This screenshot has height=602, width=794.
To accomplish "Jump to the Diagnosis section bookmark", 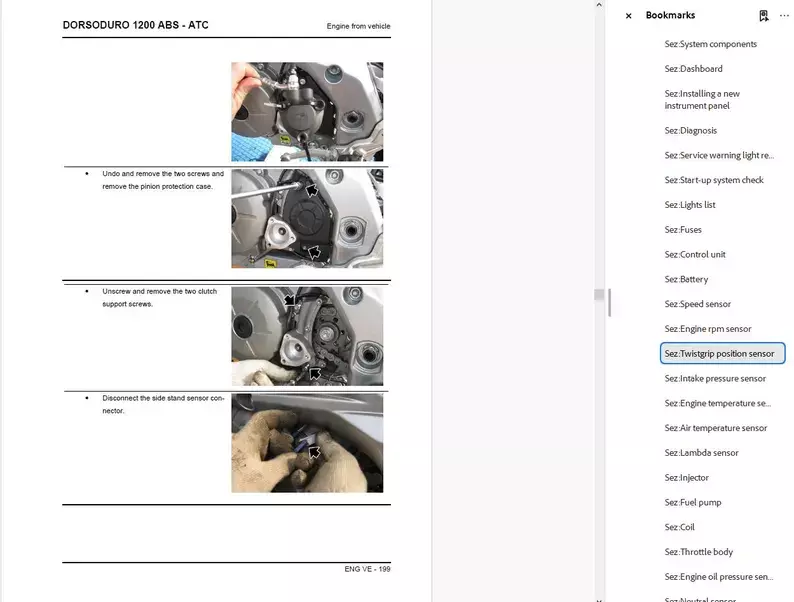I will coord(690,131).
